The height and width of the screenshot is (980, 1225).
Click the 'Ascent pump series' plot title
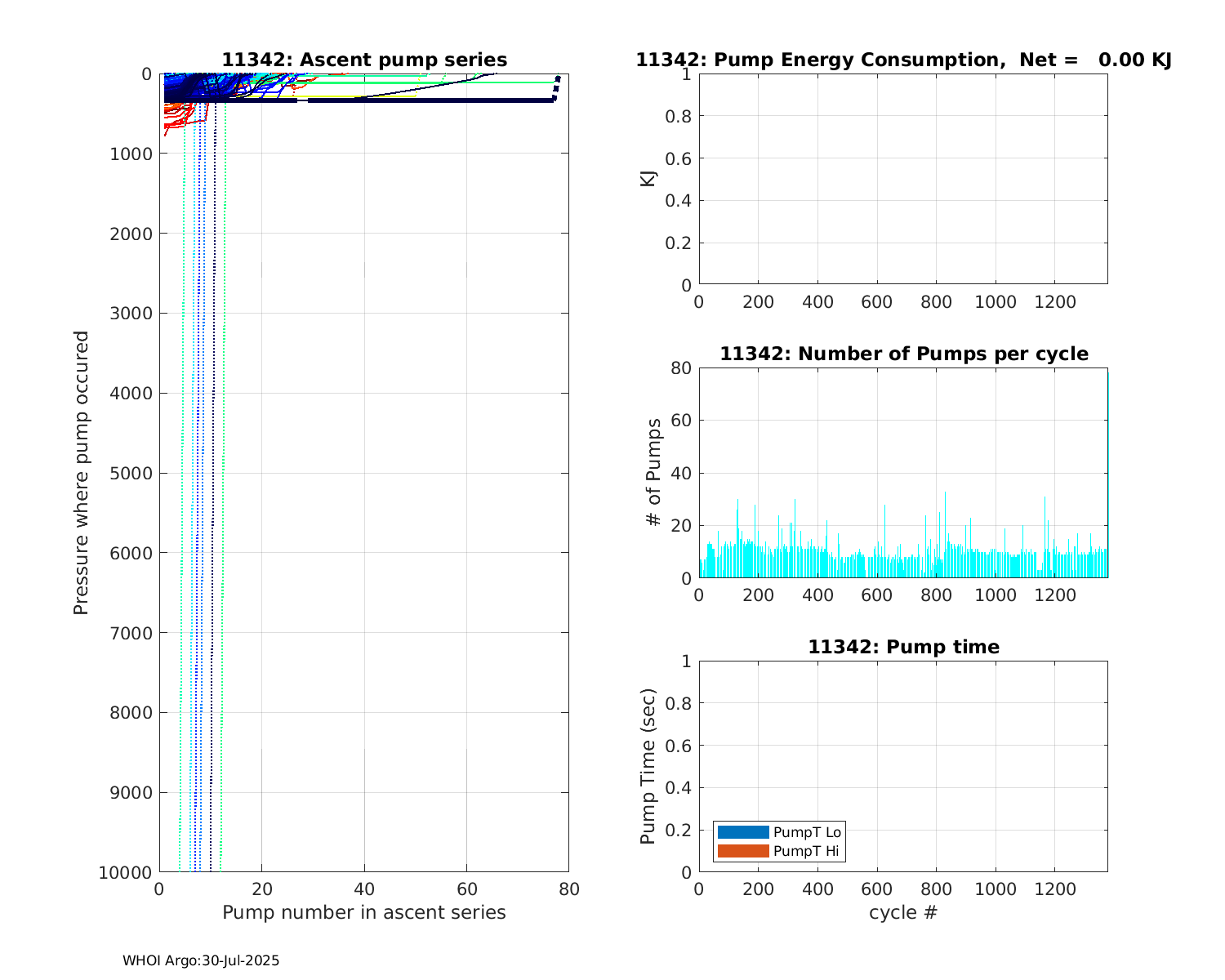coord(364,60)
